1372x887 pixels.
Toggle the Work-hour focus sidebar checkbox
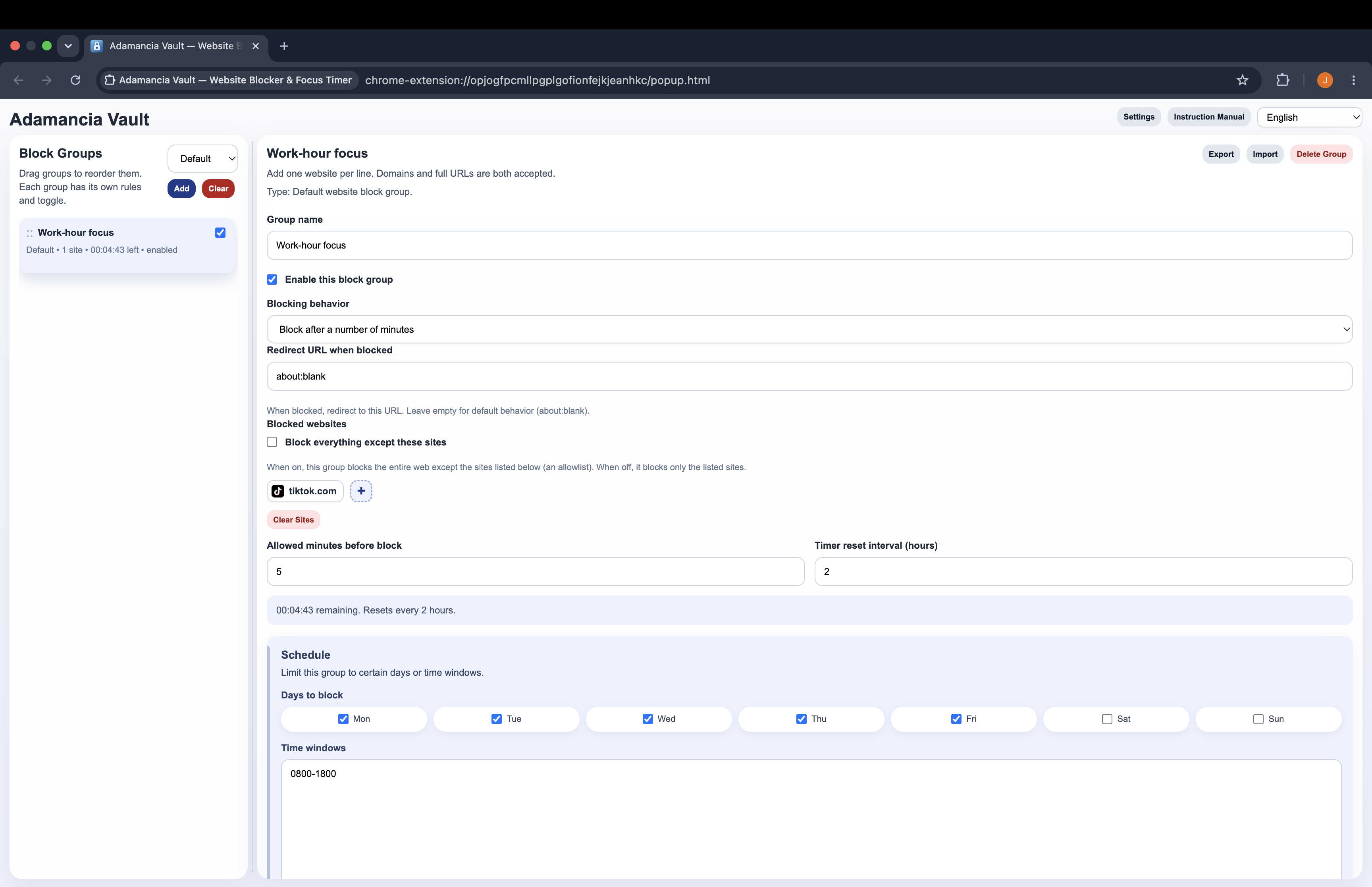[220, 233]
